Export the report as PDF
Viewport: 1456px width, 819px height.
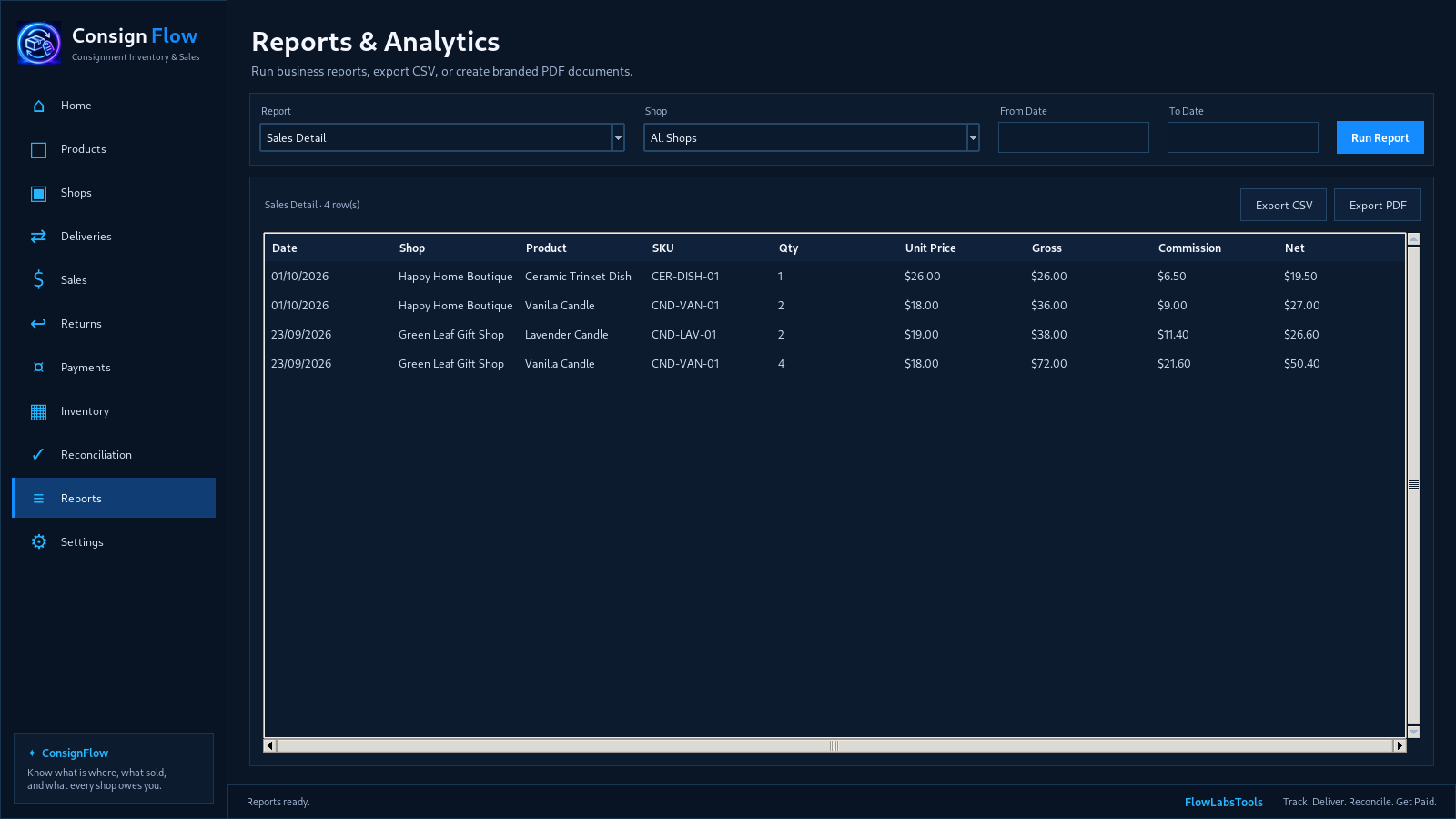coord(1377,205)
